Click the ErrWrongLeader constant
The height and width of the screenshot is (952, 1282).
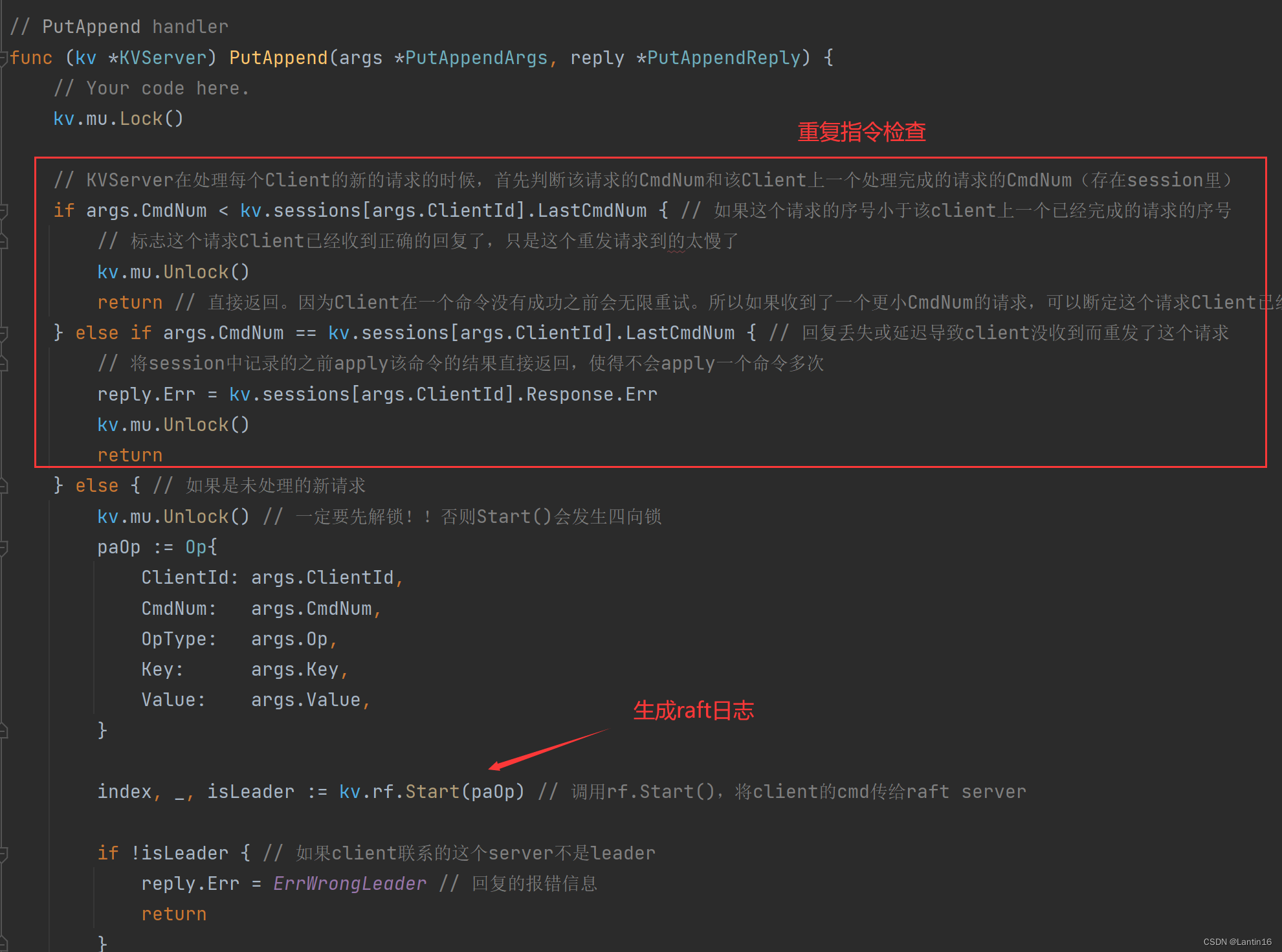349,884
